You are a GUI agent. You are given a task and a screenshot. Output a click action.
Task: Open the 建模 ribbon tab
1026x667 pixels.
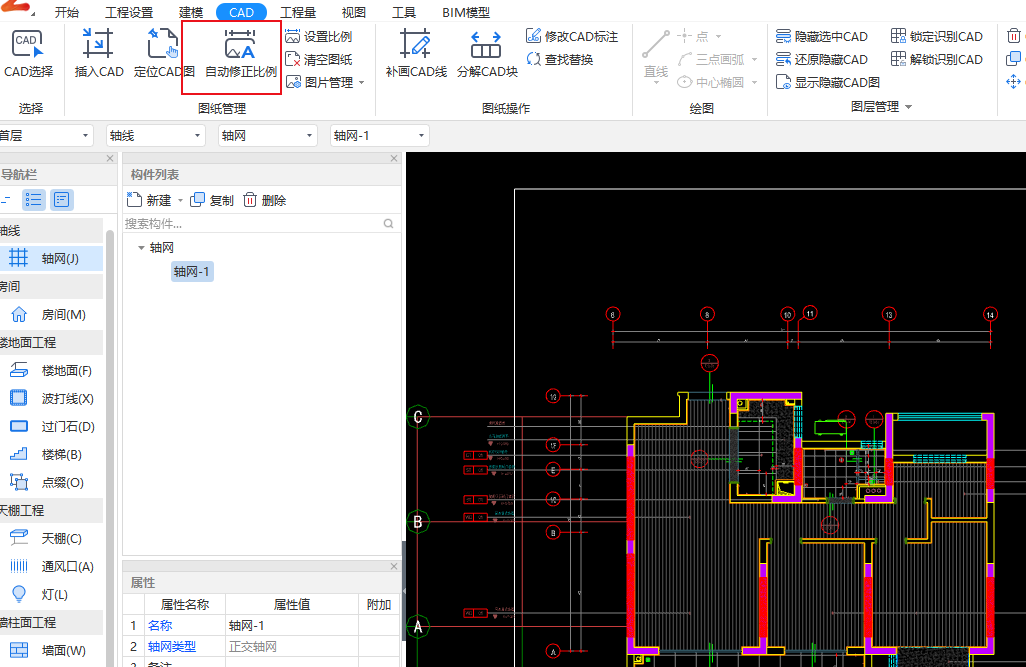(x=190, y=12)
